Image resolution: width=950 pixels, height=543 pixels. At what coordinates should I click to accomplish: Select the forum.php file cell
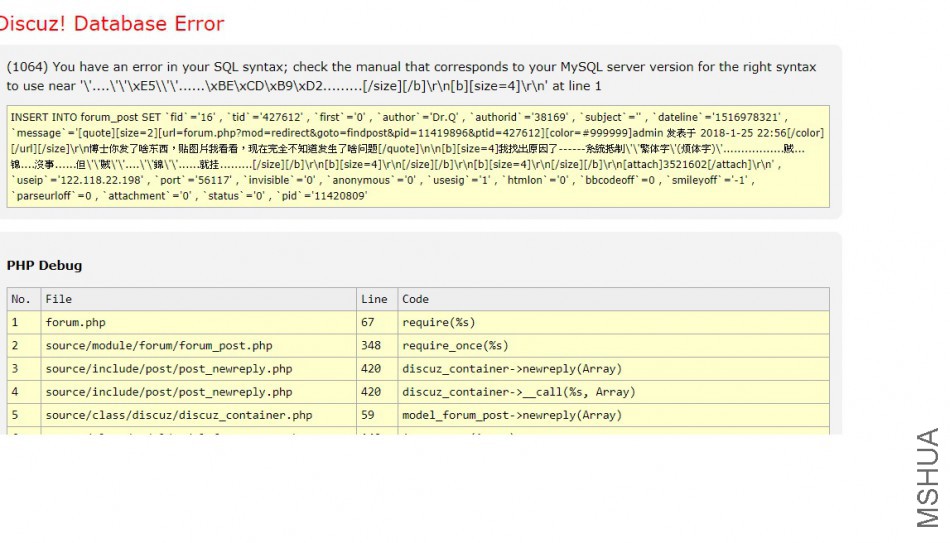tap(75, 322)
